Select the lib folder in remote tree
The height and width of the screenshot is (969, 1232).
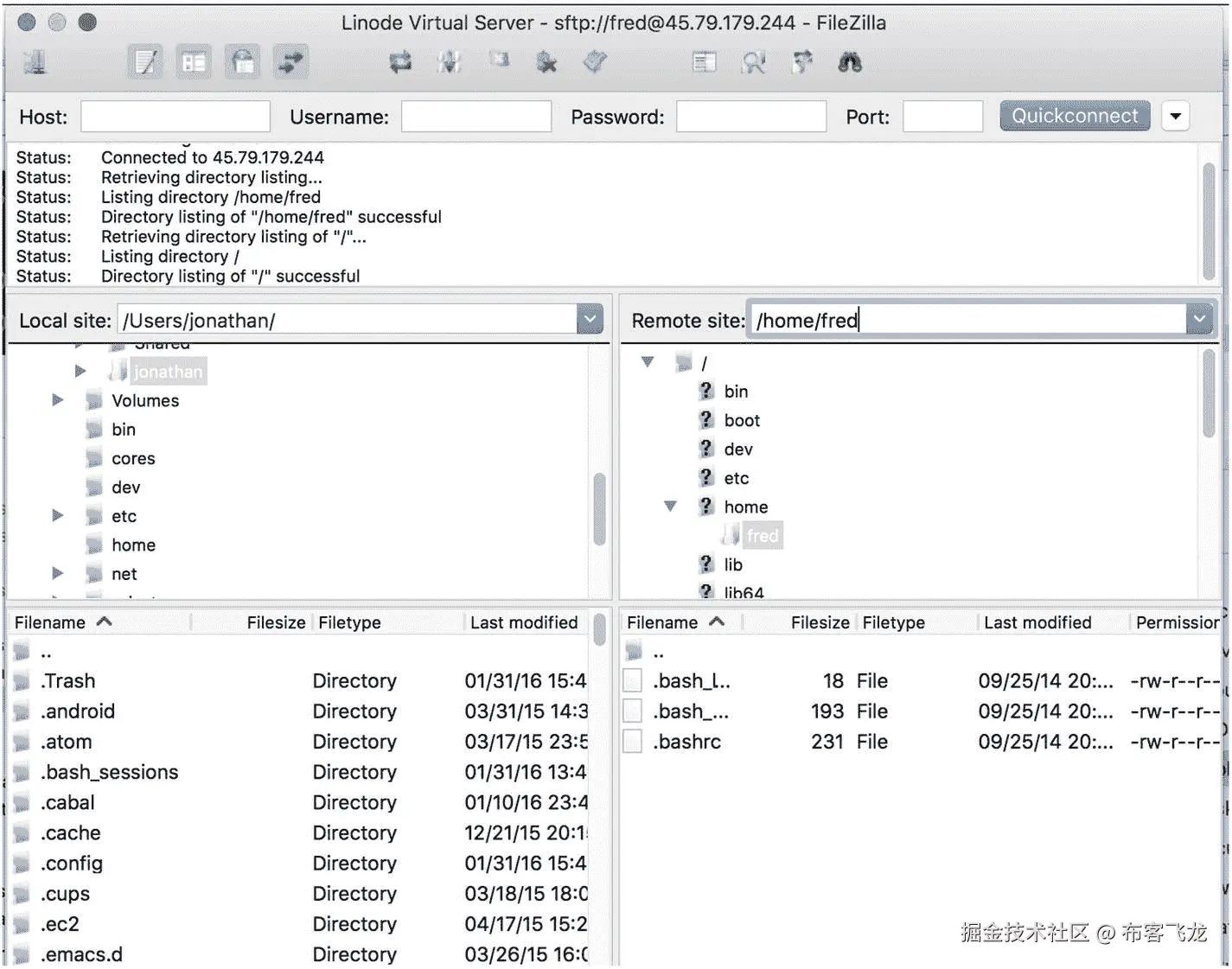(733, 564)
